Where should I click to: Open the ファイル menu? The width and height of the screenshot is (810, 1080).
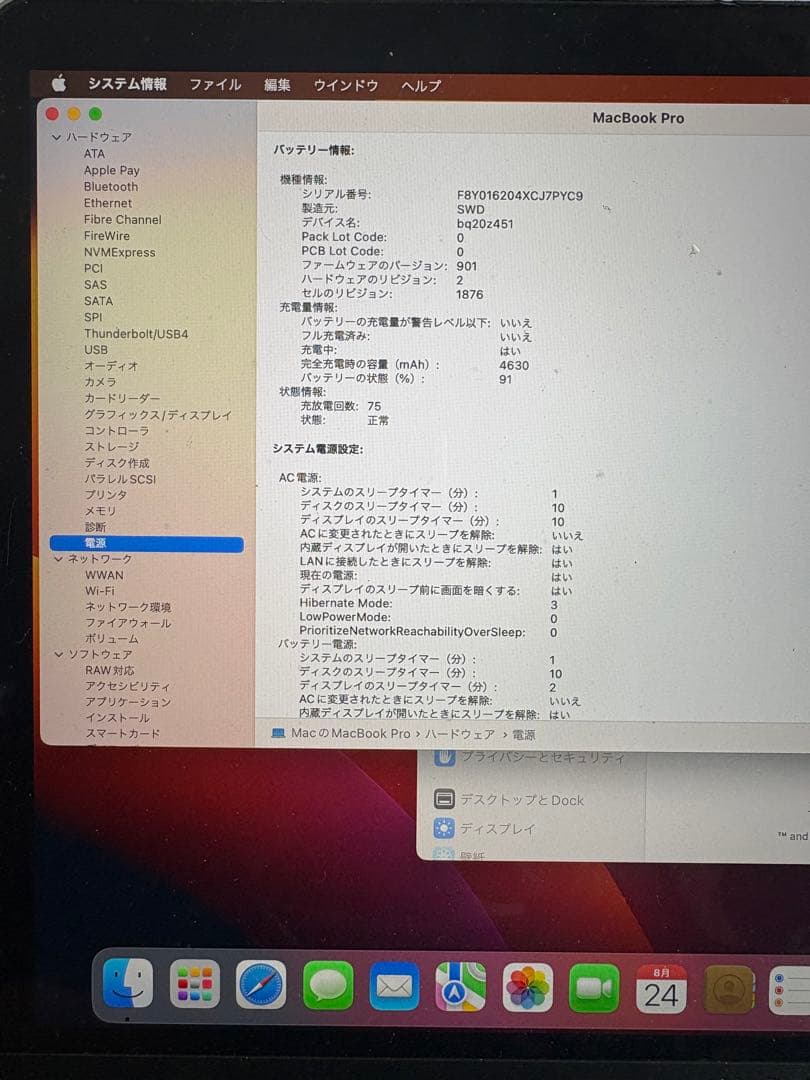pos(214,86)
